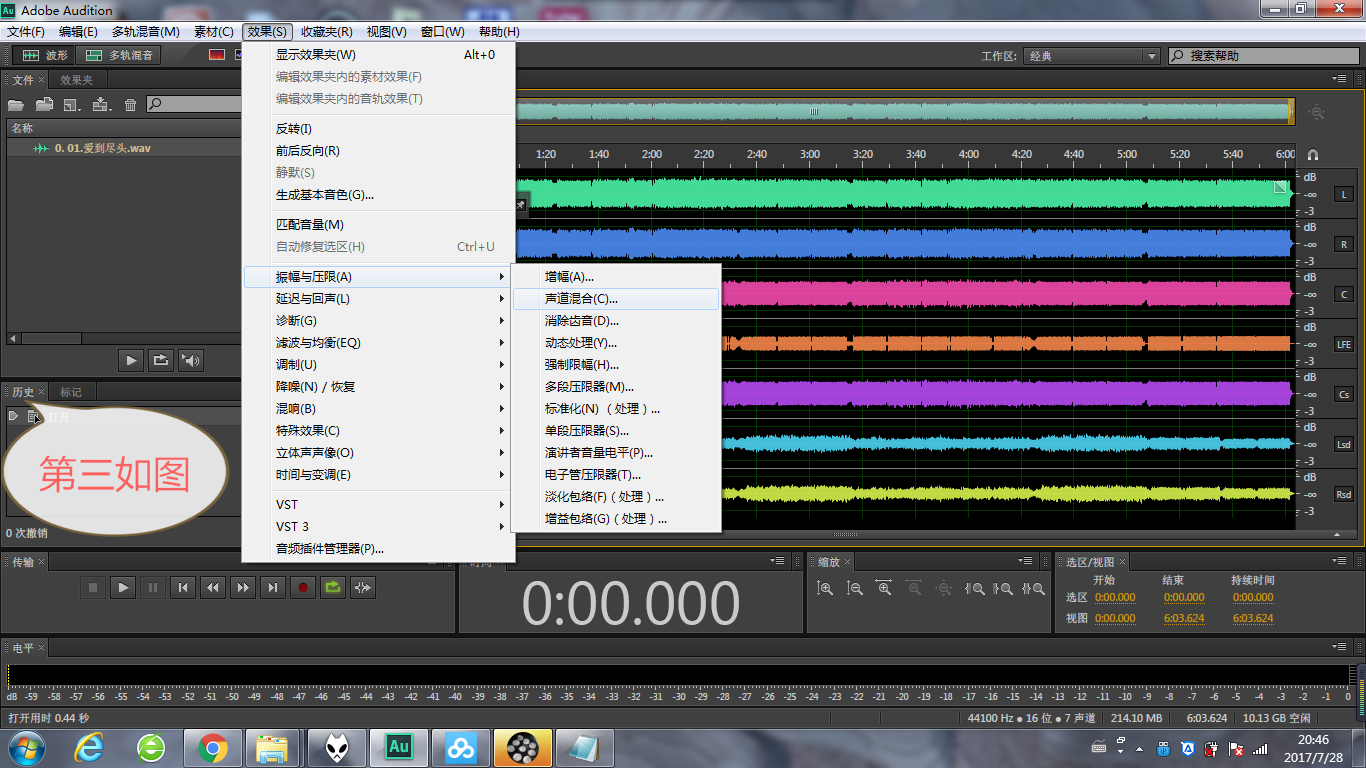Move playhead to previous marker in transport
1366x768 pixels.
pyautogui.click(x=183, y=588)
